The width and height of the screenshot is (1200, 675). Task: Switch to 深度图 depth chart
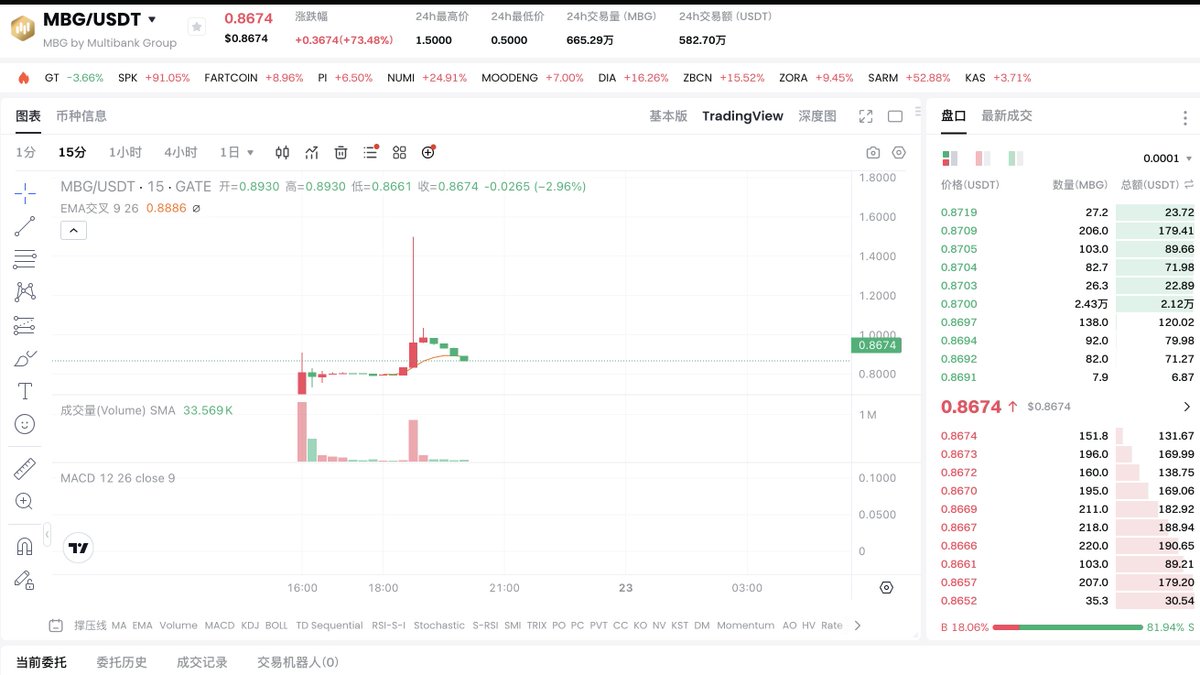coord(817,116)
